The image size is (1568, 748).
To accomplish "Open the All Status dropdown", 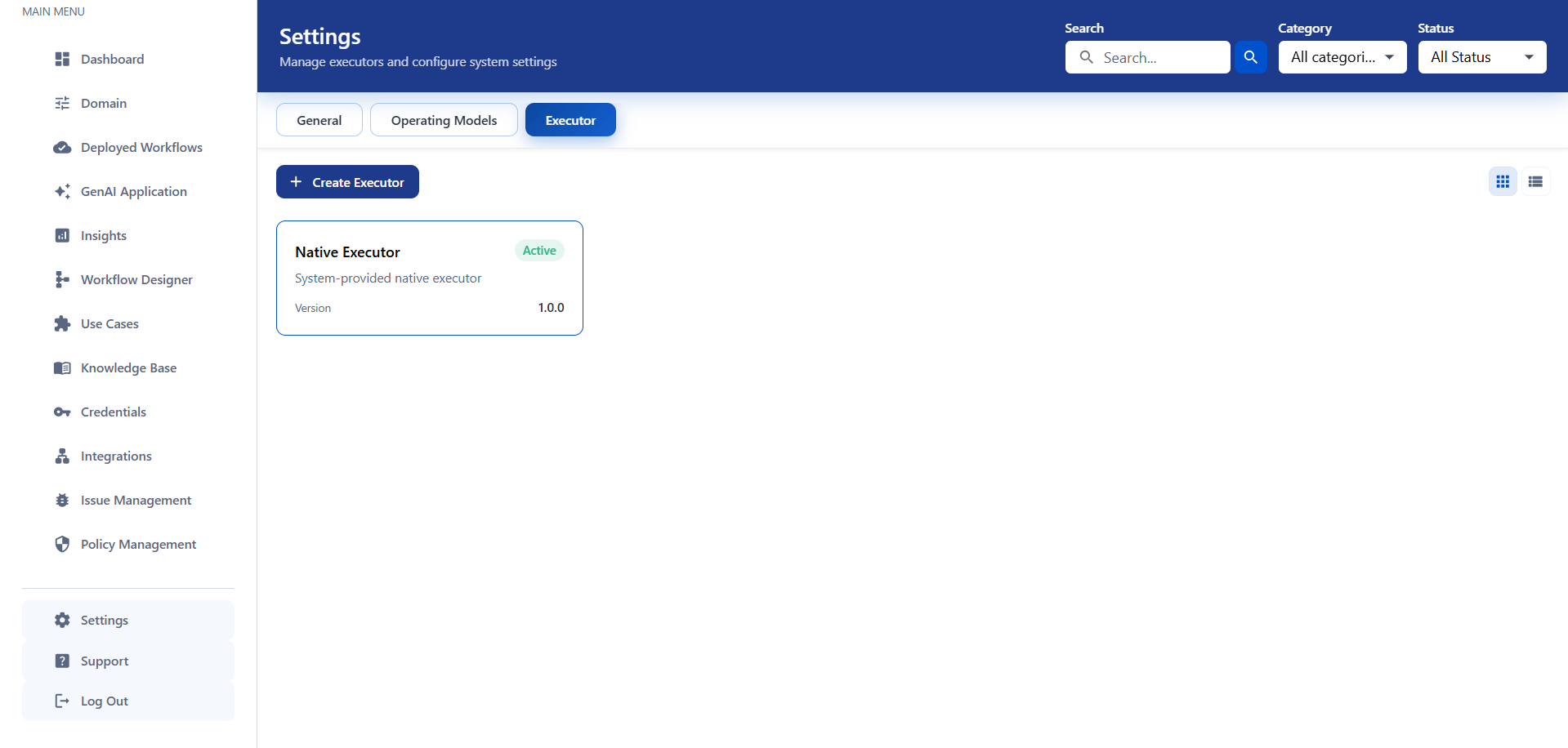I will tap(1481, 57).
